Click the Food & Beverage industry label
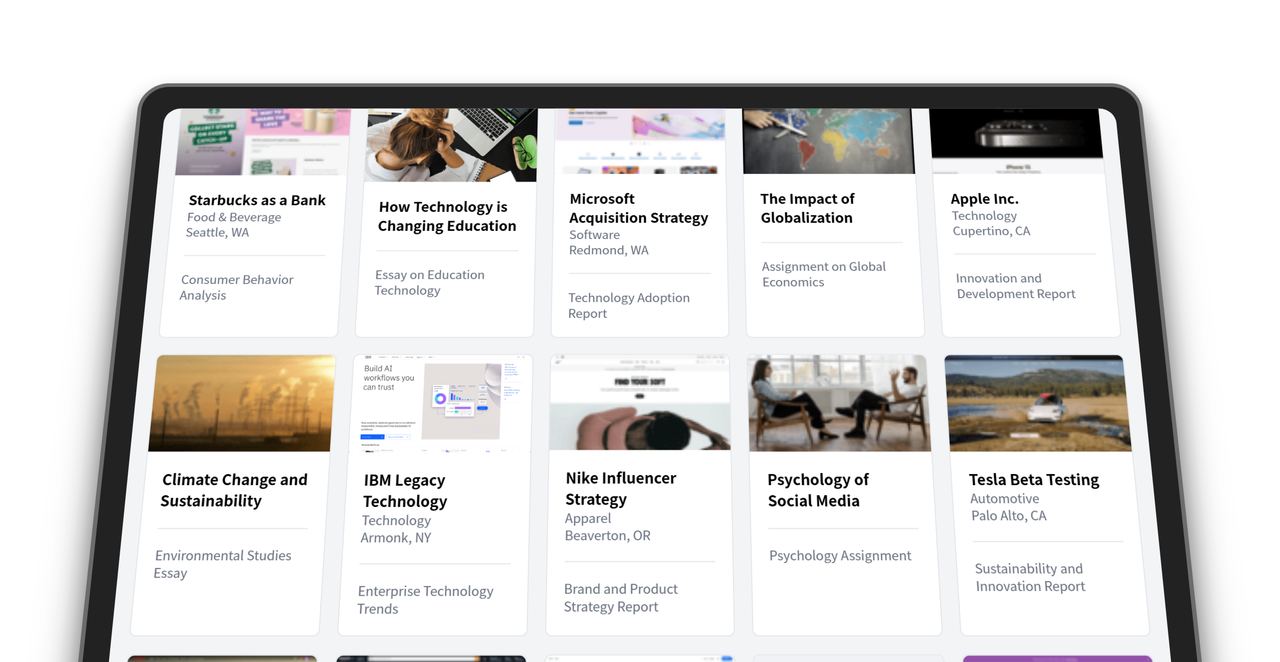The width and height of the screenshot is (1280, 662). pyautogui.click(x=234, y=217)
